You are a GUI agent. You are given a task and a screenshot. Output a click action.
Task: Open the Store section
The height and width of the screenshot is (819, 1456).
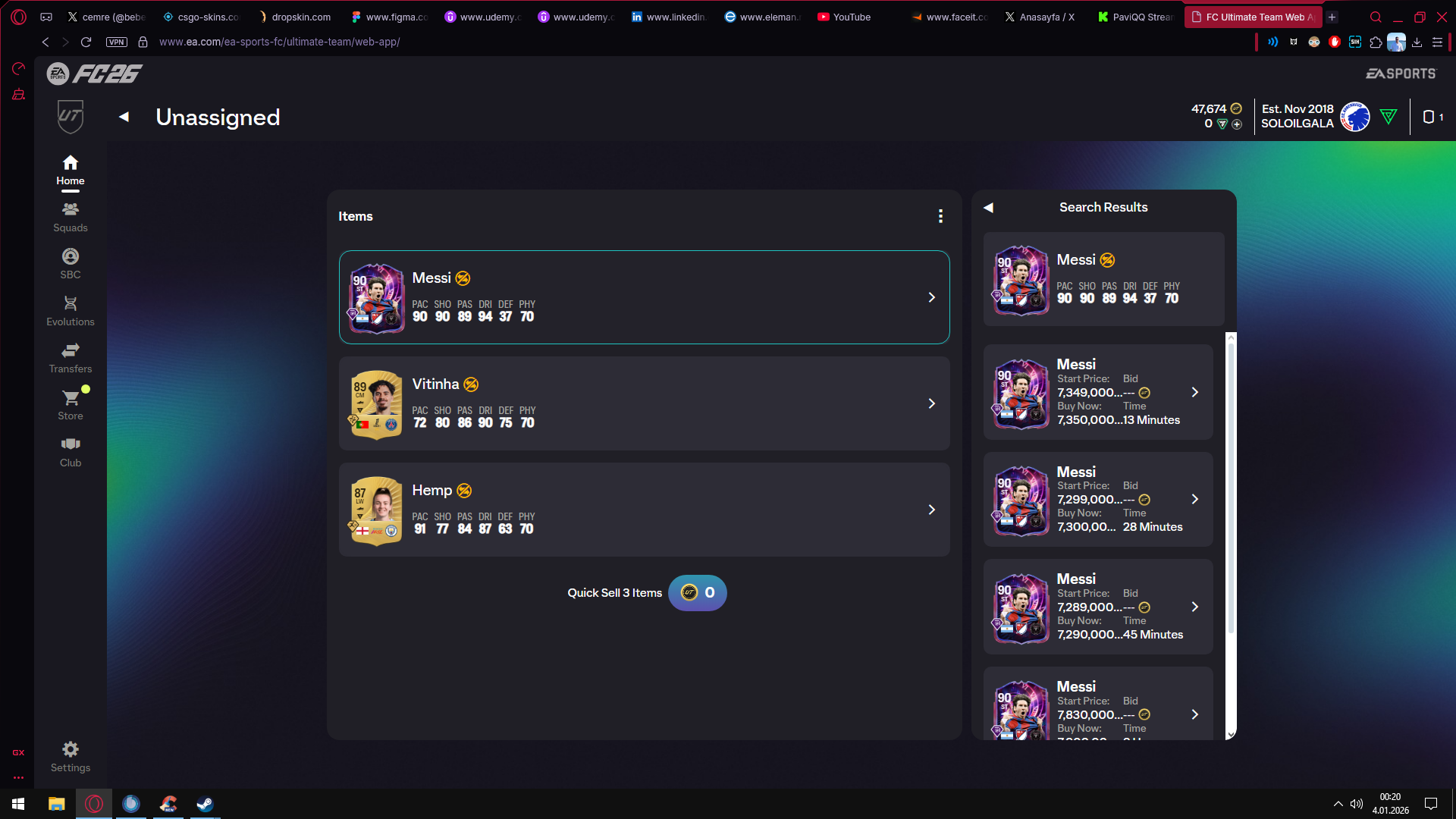coord(70,405)
